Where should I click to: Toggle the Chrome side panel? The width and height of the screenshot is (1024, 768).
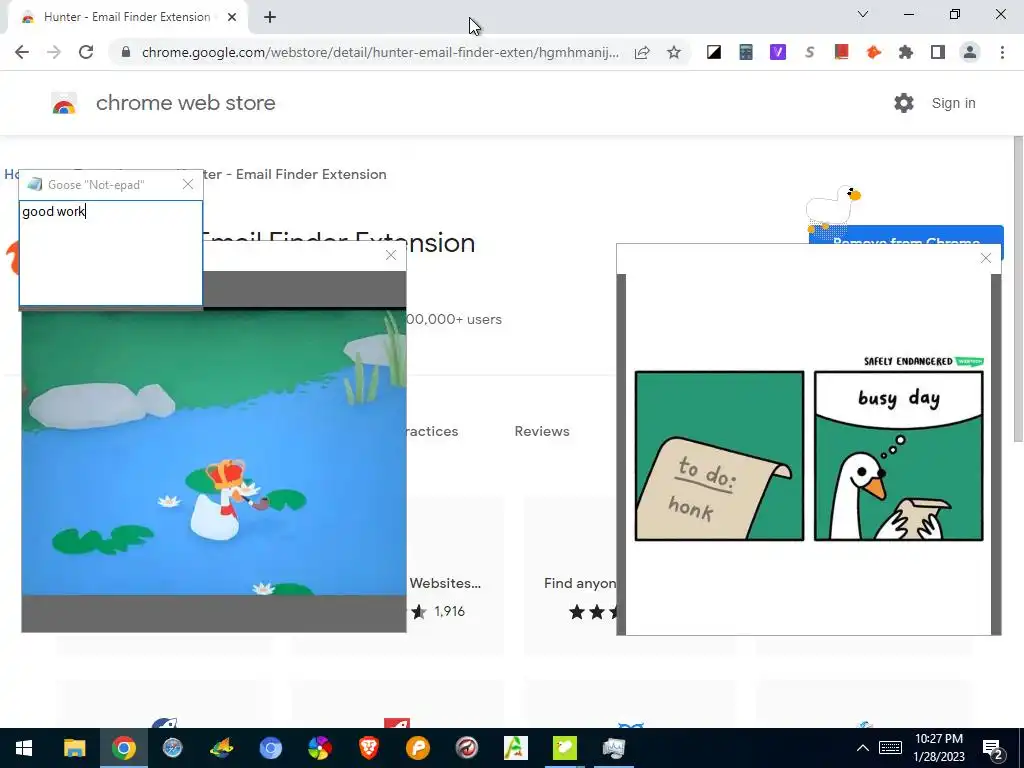[x=938, y=52]
